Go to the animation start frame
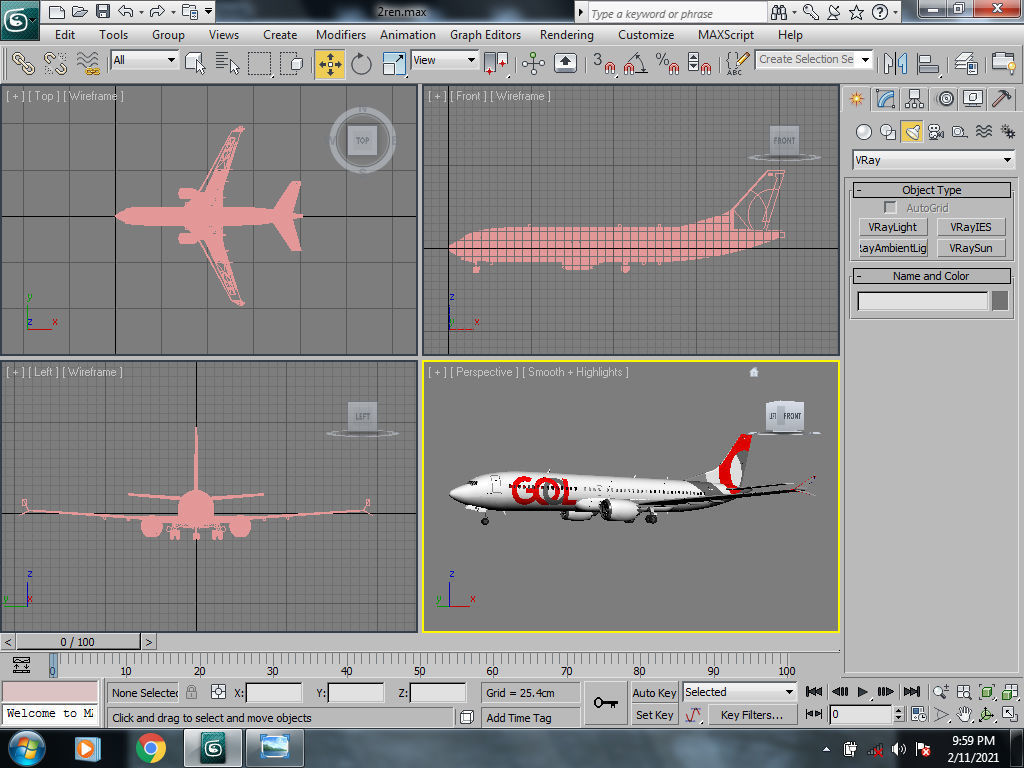The width and height of the screenshot is (1024, 768). coord(814,692)
